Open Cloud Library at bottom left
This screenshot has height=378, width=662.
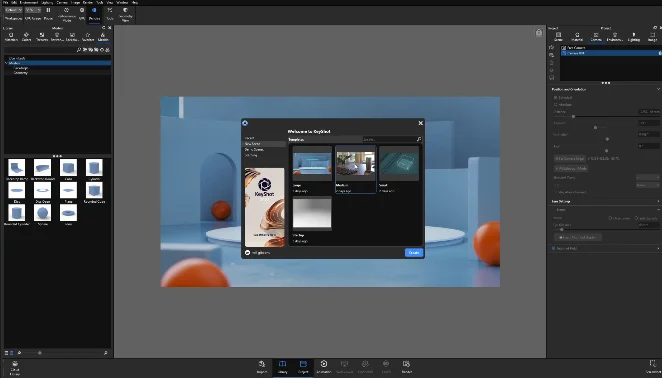(15, 368)
